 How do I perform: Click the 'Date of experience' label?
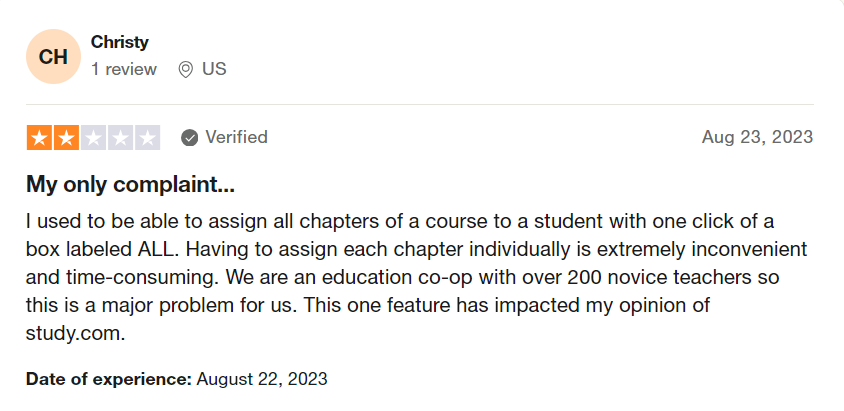(109, 379)
